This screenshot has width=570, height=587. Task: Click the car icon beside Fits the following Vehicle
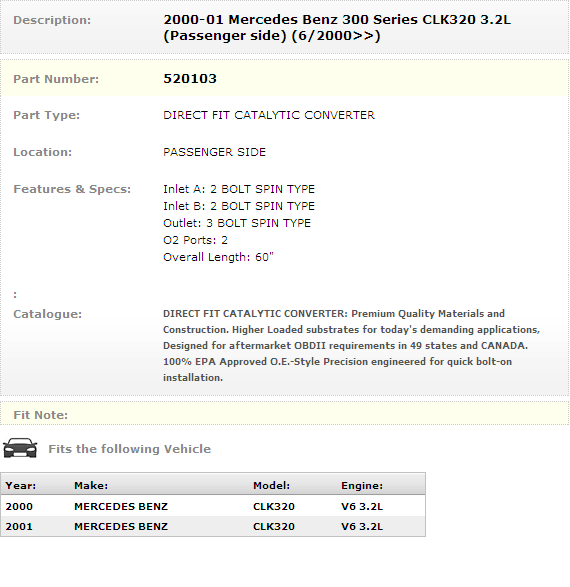coord(20,448)
